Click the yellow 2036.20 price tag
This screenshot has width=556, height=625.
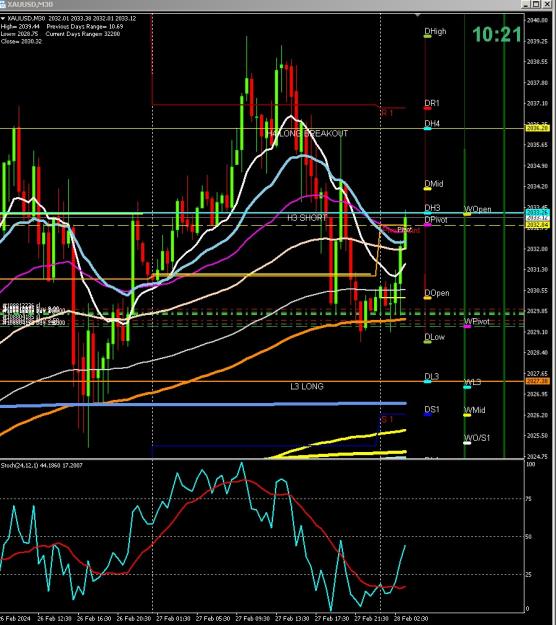coord(538,128)
